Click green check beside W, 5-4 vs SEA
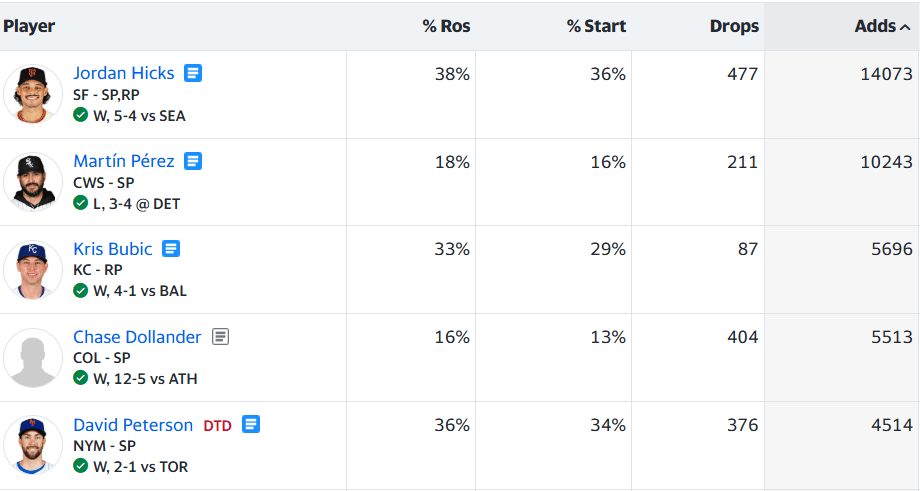 (x=80, y=115)
